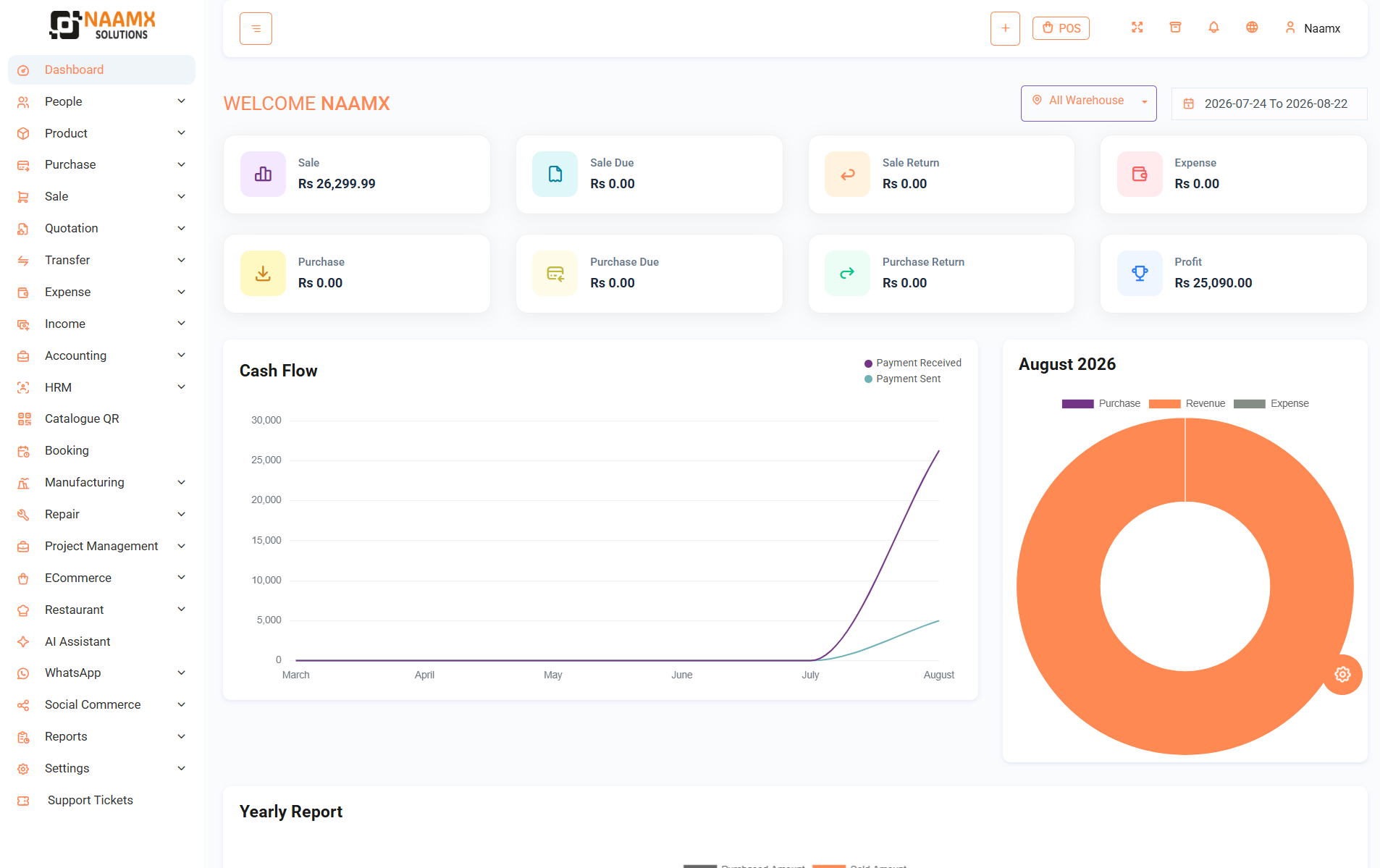Screen dimensions: 1380x868
Task: Open Catalogue QR page
Action: 101,418
